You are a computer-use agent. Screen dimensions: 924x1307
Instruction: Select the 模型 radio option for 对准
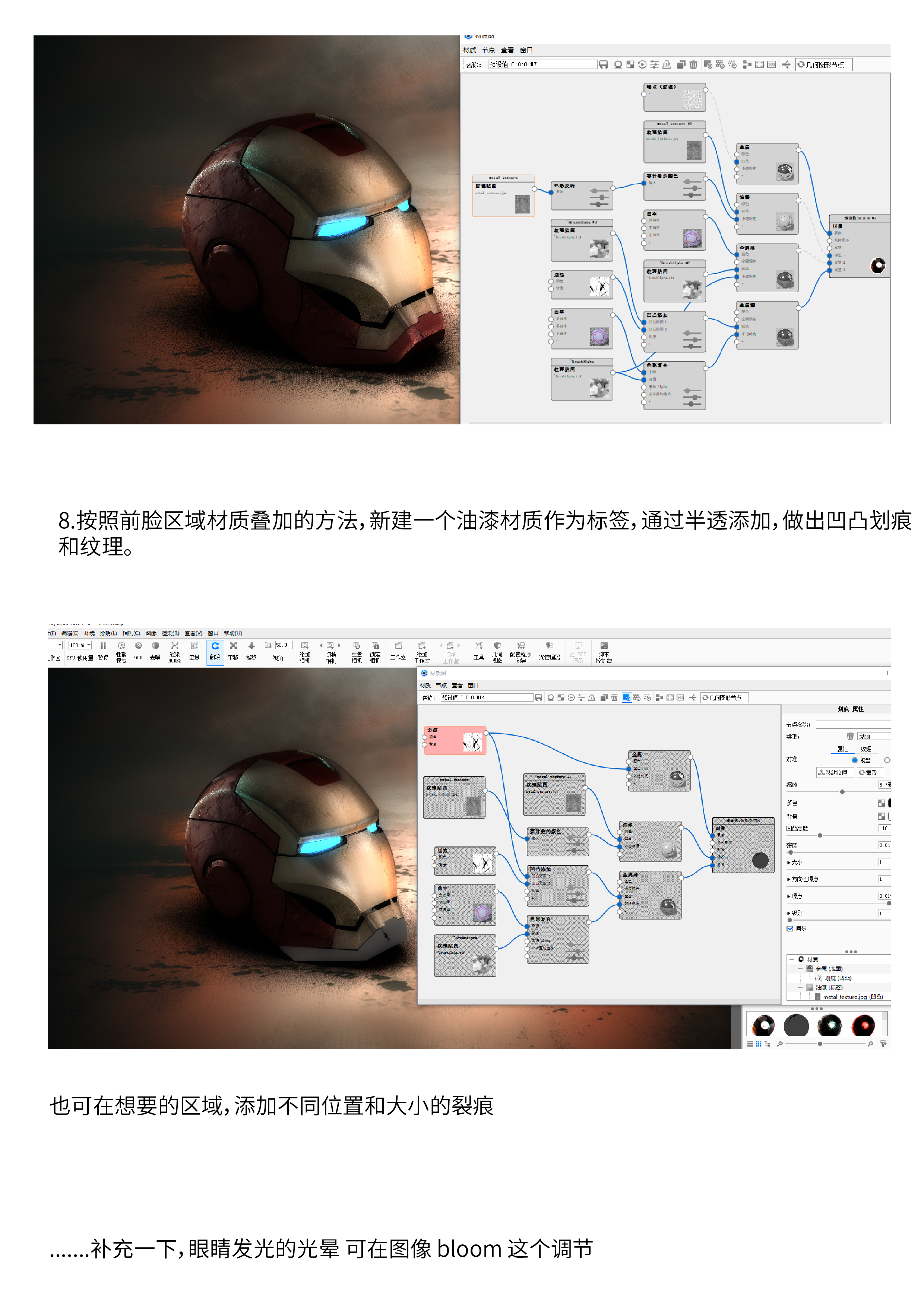[855, 760]
